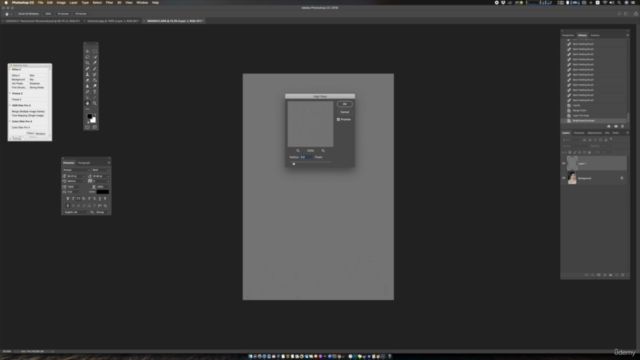Screen dimensions: 640x360
Task: Delete current state in History panel
Action: coord(622,127)
